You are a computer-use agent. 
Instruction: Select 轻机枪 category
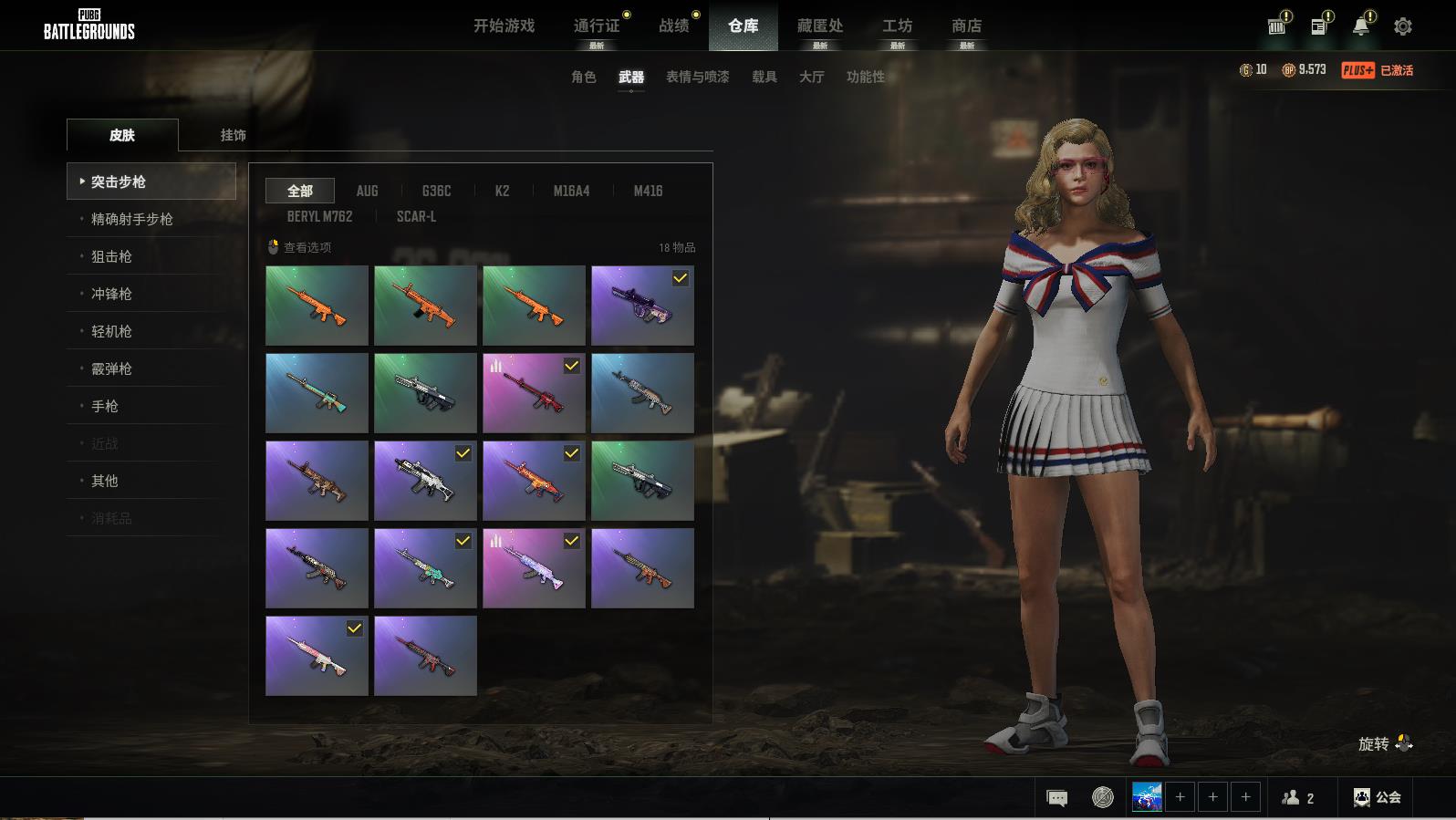coord(151,331)
